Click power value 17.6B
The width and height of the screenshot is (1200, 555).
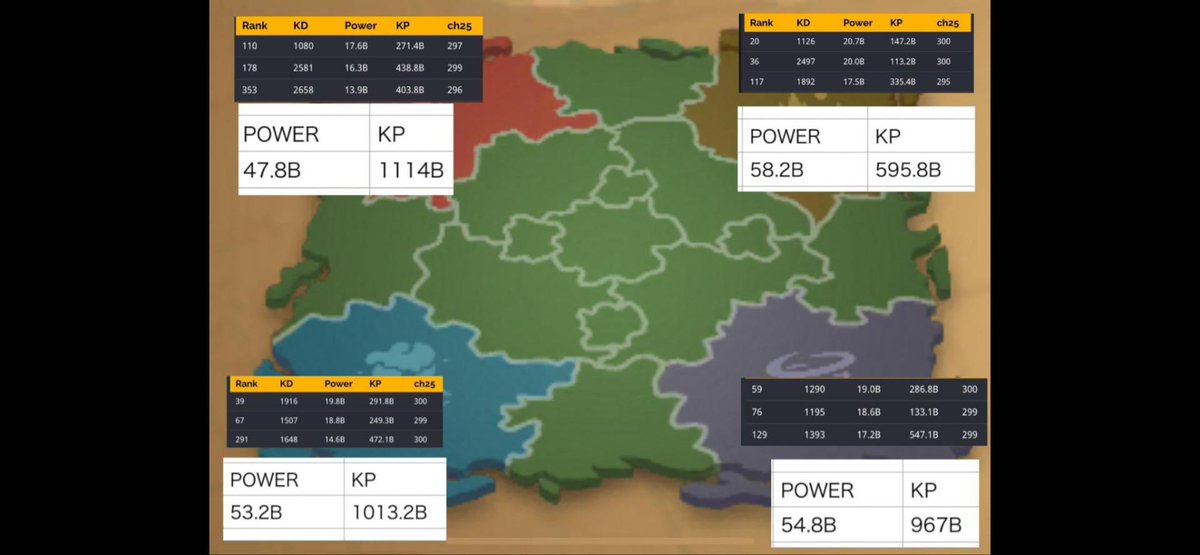pos(356,45)
